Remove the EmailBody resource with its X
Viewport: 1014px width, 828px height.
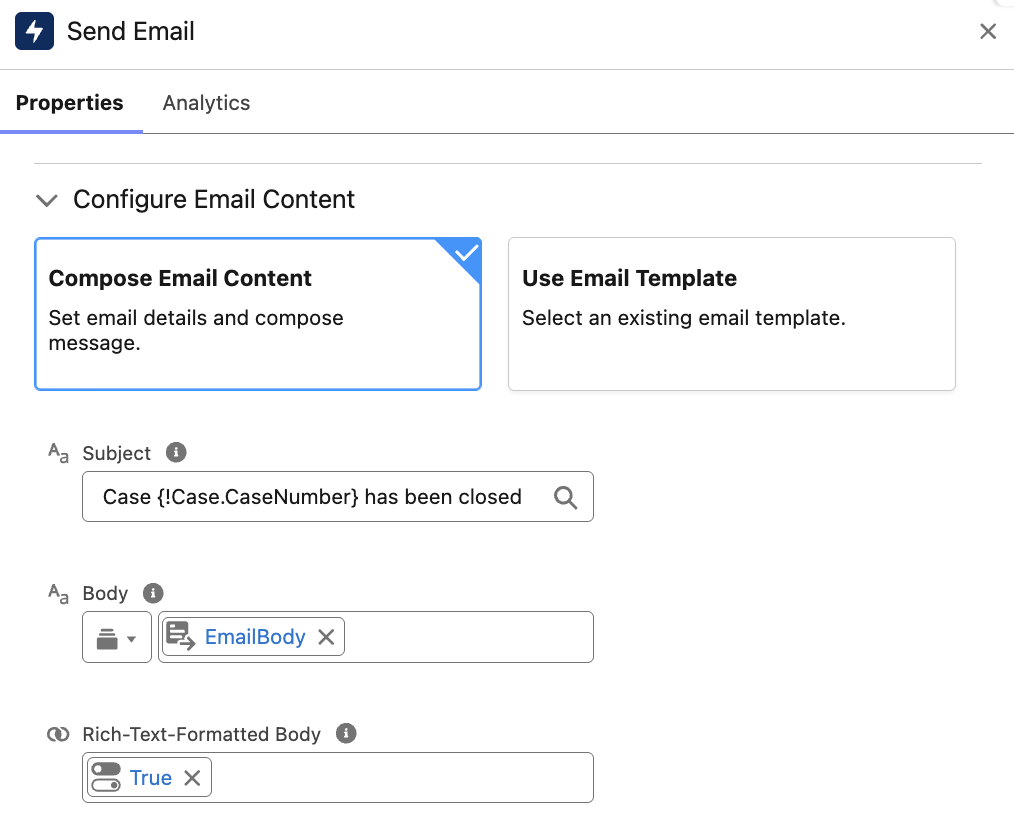tap(326, 636)
